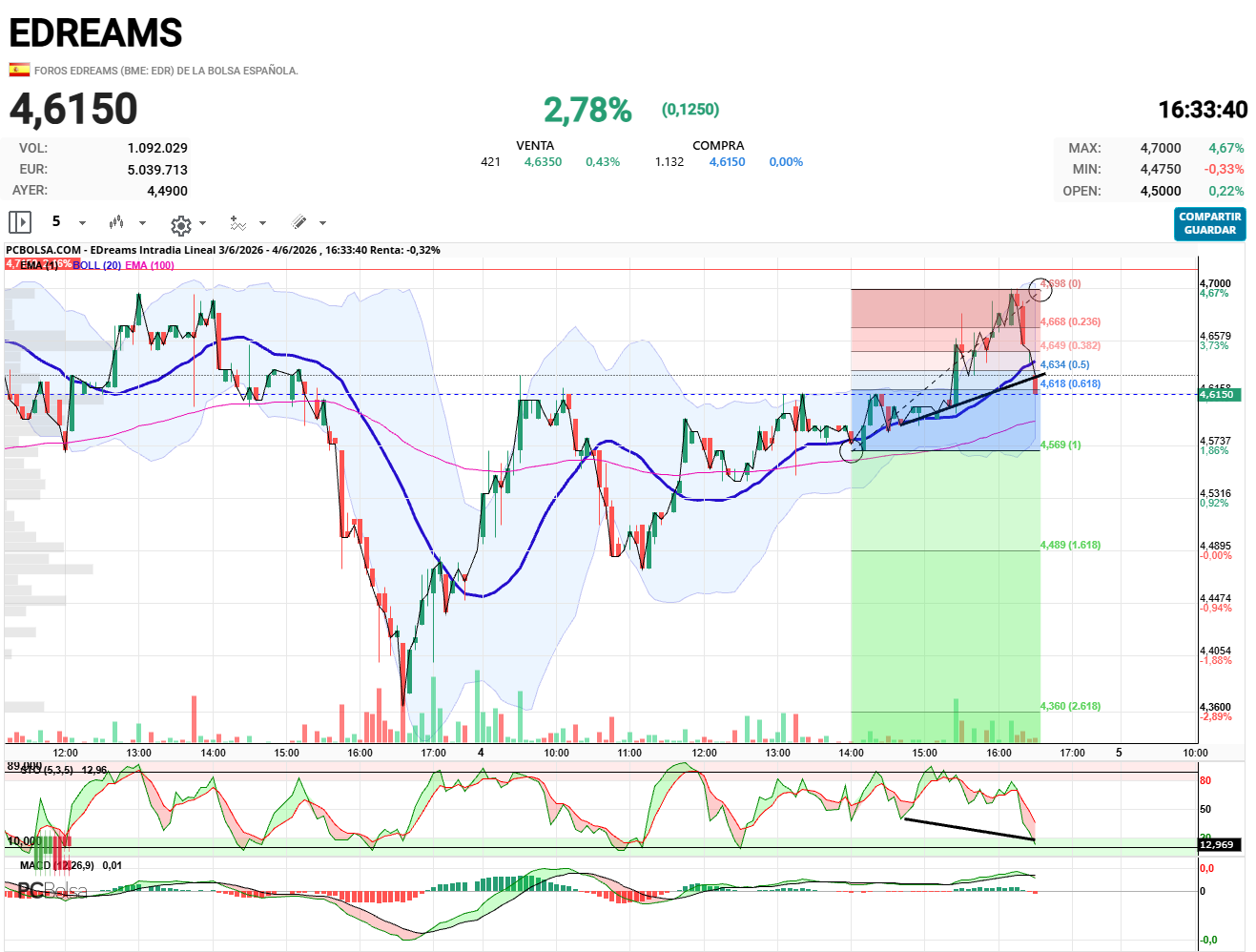Toggle the side panel icon in chart toolbar
This screenshot has width=1256, height=952.
(20, 222)
